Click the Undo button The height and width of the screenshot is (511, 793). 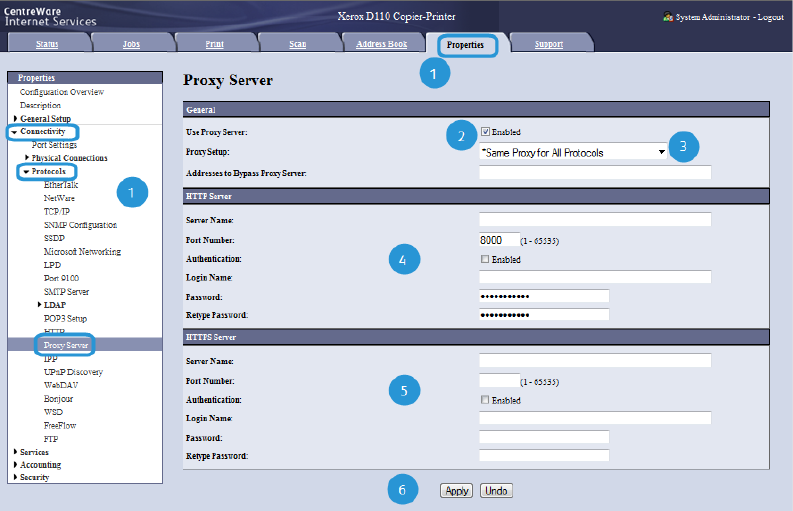coord(496,491)
